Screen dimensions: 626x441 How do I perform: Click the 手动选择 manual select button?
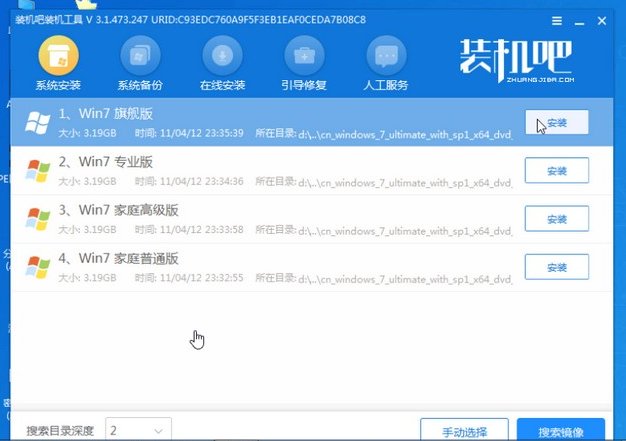pyautogui.click(x=464, y=430)
